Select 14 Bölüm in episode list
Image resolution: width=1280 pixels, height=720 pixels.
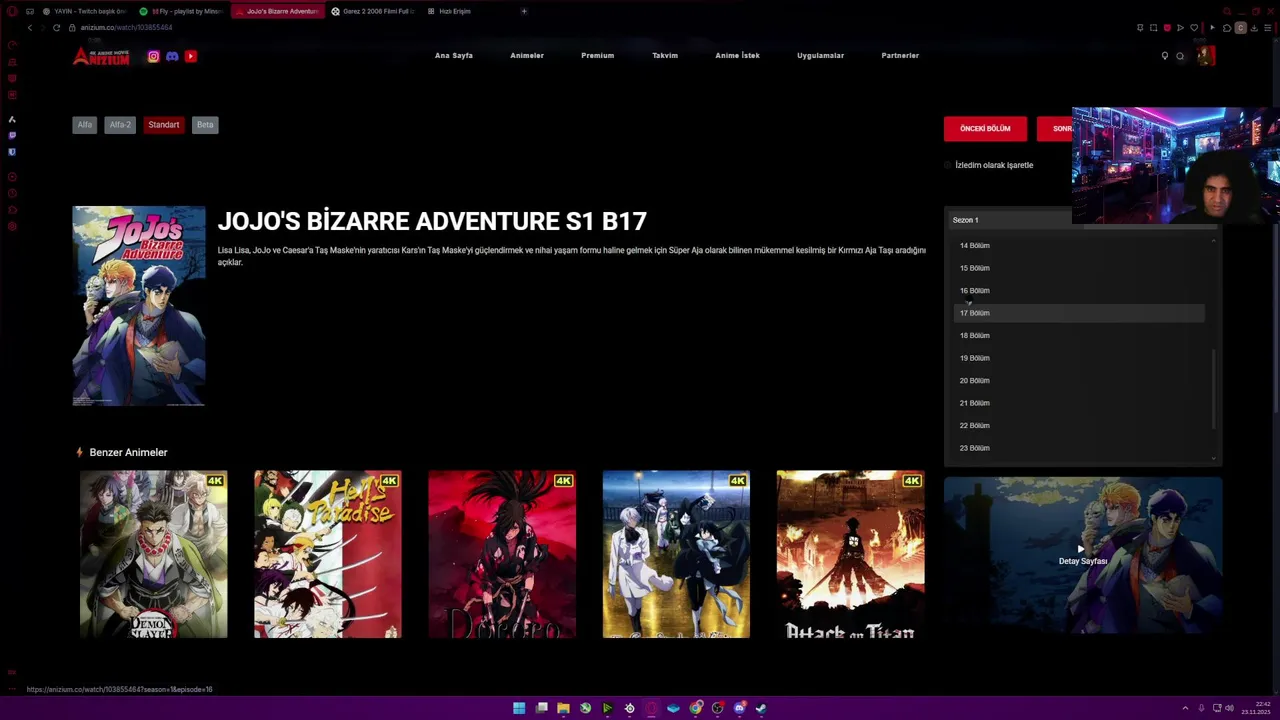pyautogui.click(x=1079, y=246)
